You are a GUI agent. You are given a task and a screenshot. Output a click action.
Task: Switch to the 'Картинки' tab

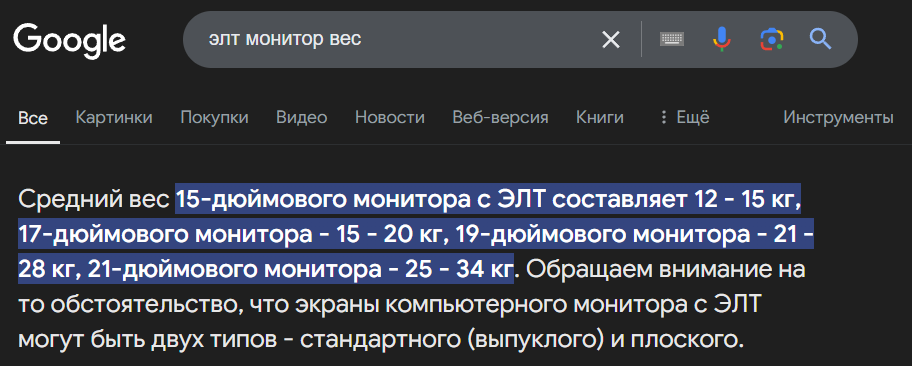[114, 118]
